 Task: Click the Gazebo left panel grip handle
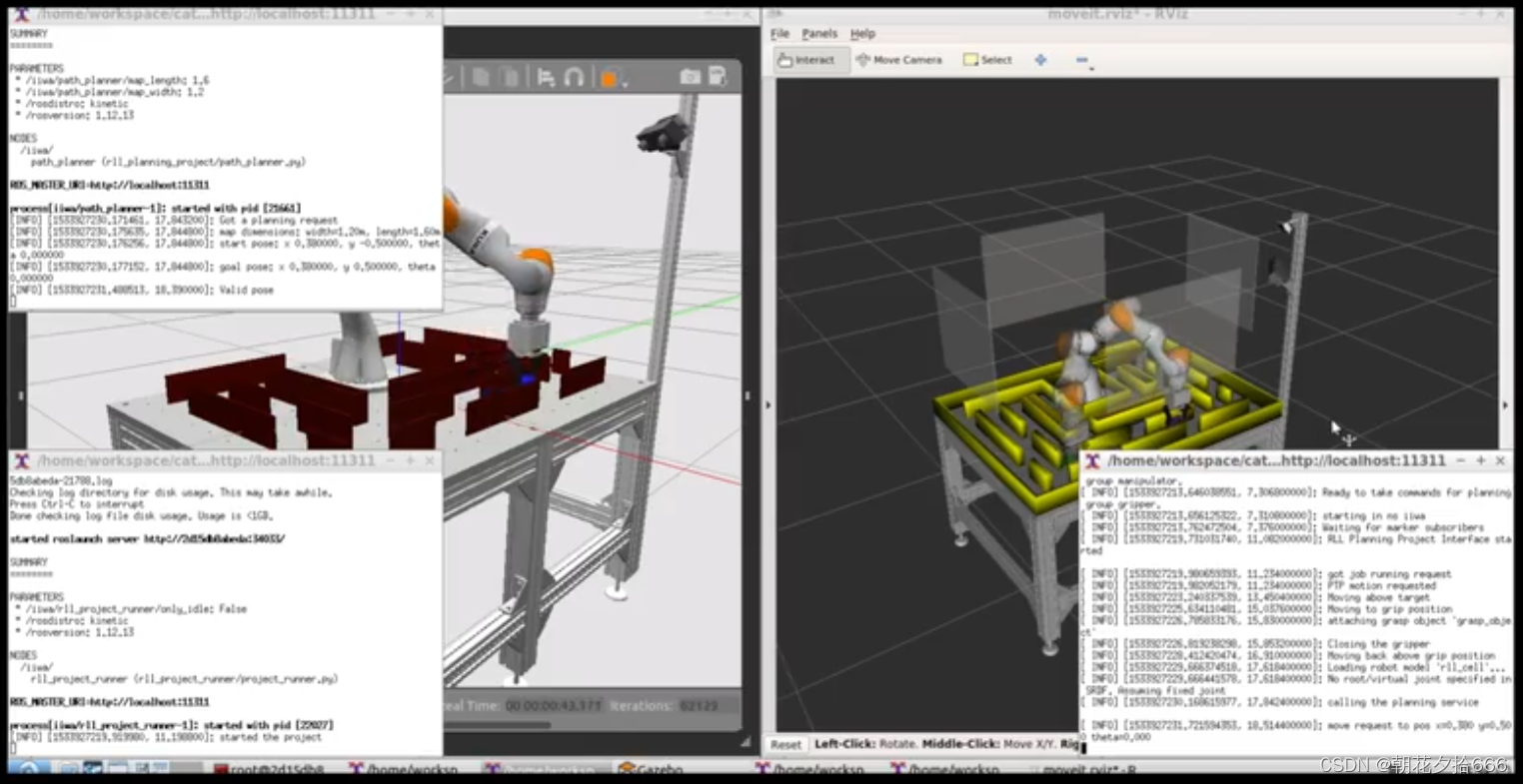tap(19, 395)
